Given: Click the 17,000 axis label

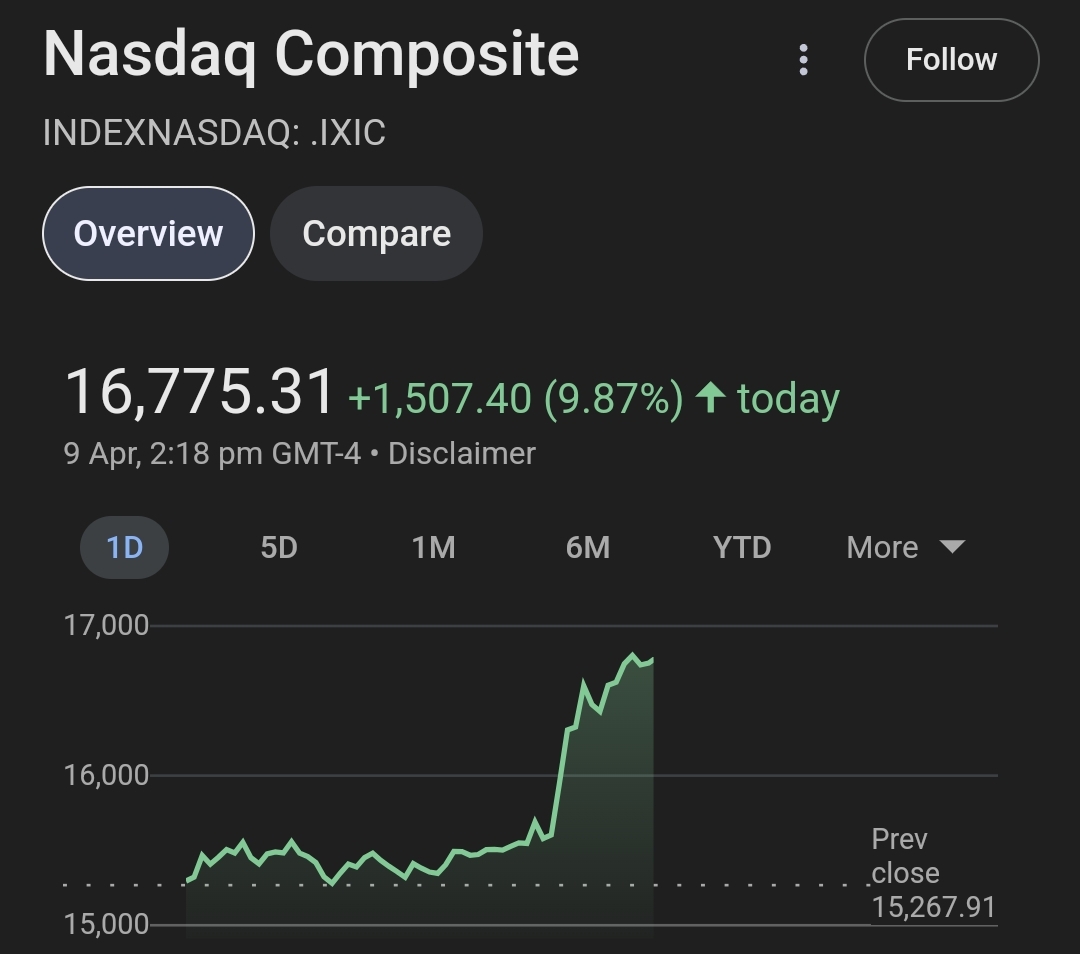Looking at the screenshot, I should coord(106,625).
